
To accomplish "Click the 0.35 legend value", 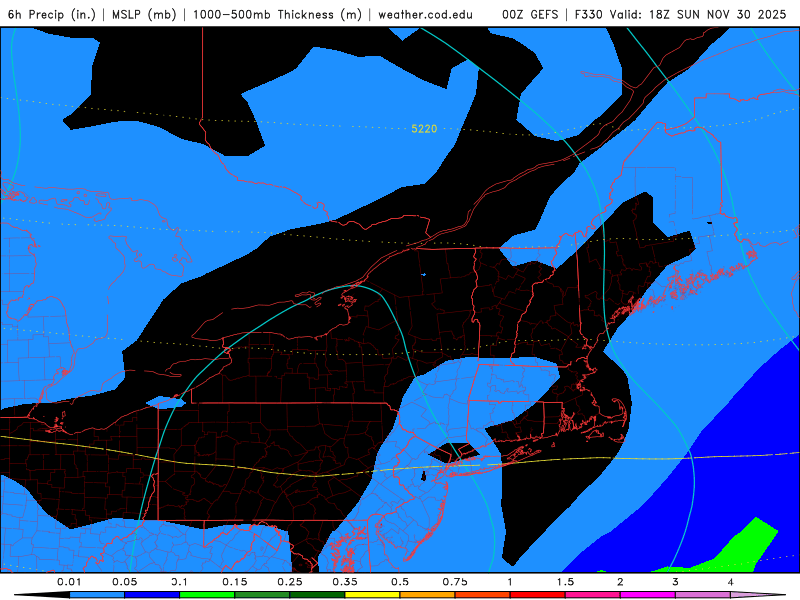I will (345, 582).
